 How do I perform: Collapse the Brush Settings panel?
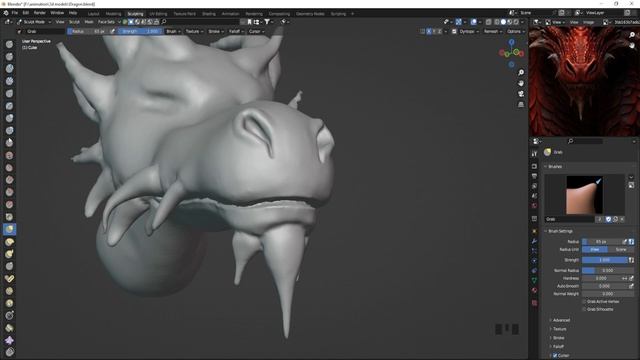point(560,231)
